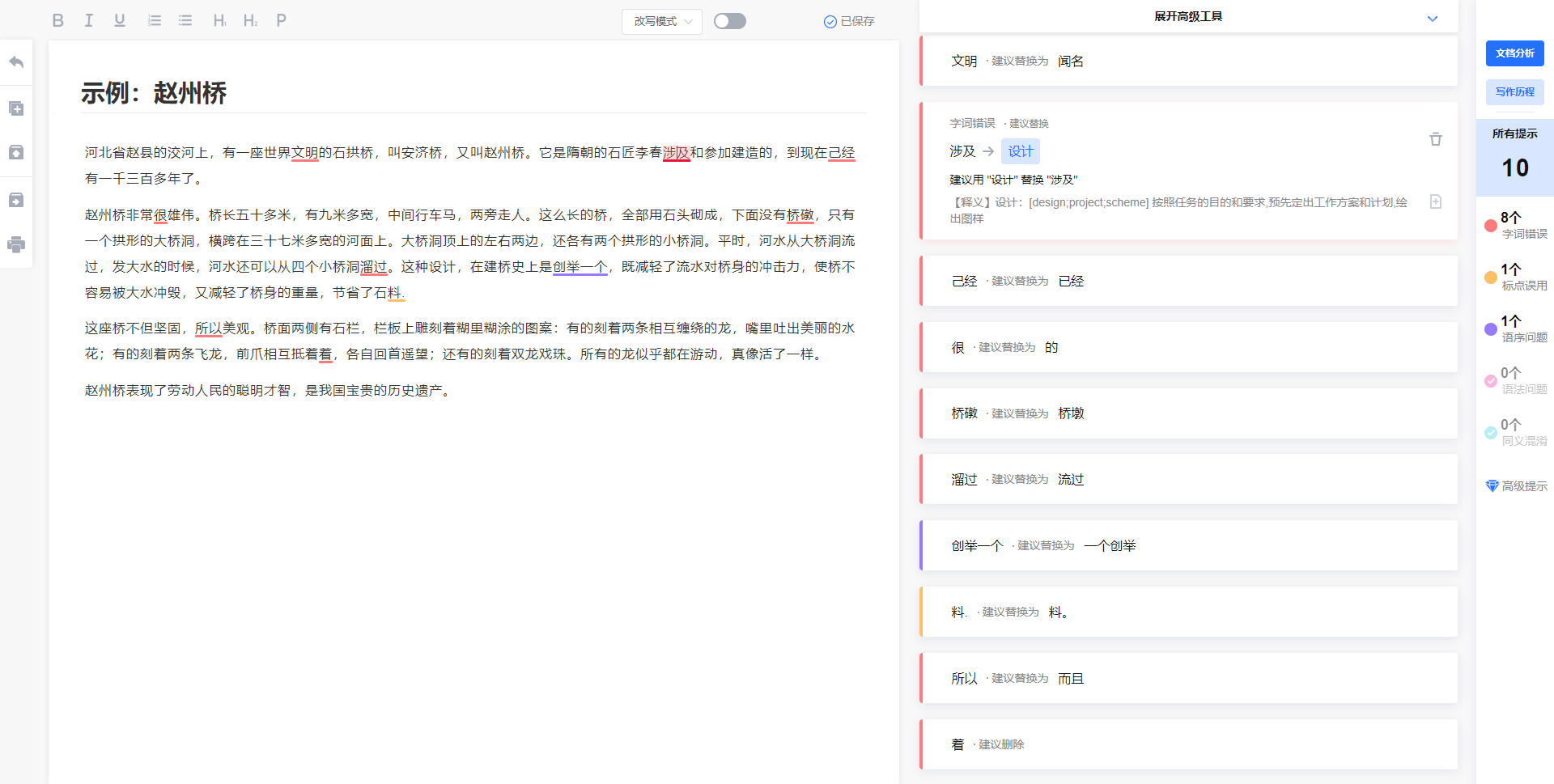1554x784 pixels.
Task: Insert an unordered bullet list
Action: pyautogui.click(x=185, y=20)
